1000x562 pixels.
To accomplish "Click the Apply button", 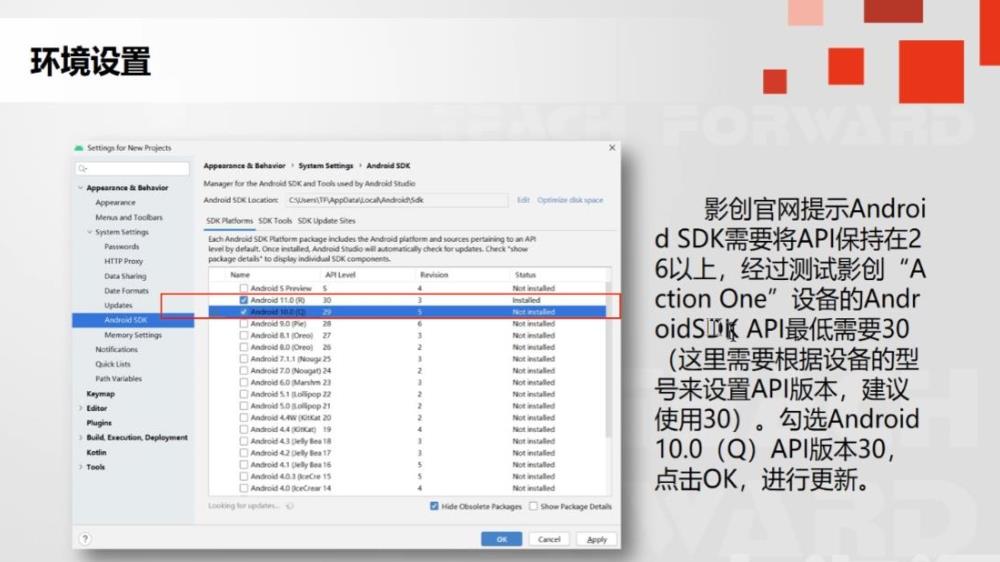I will click(x=596, y=539).
